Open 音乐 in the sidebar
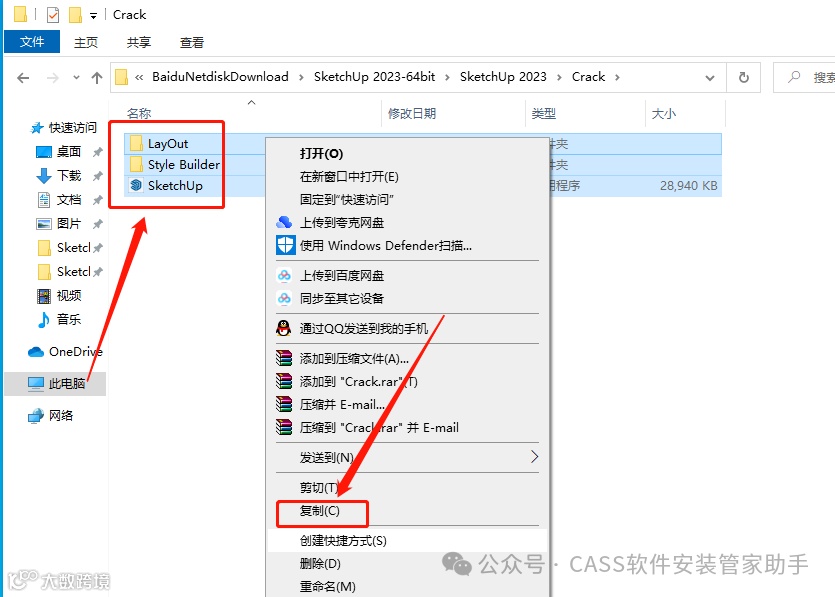This screenshot has width=835, height=597. (x=60, y=320)
